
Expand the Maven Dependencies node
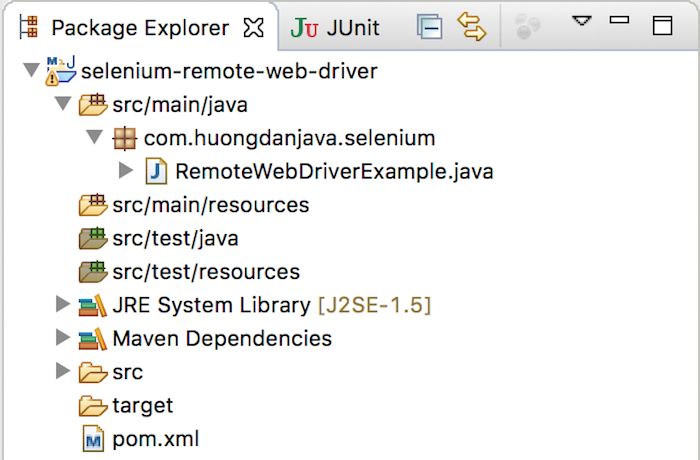[x=63, y=337]
